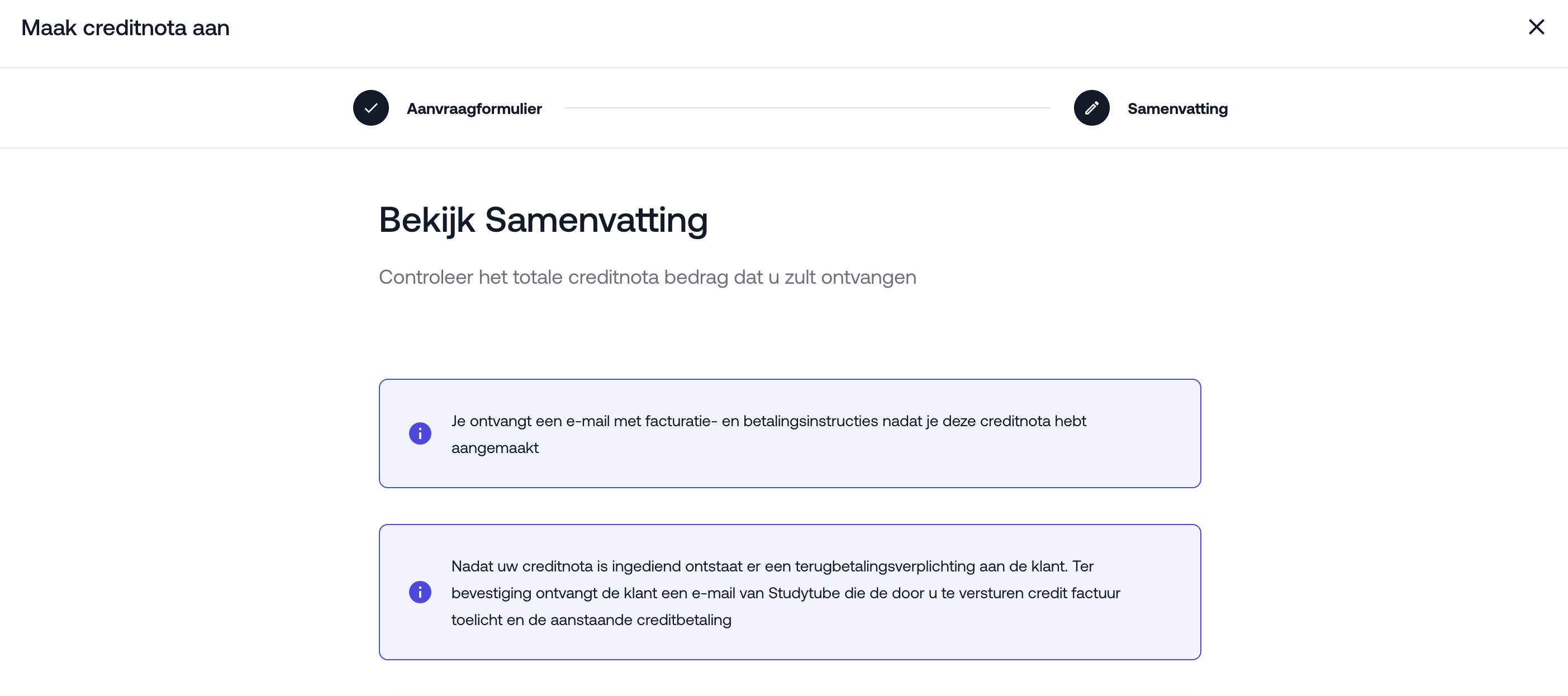
Task: Select the Samenvatting step label
Action: coord(1177,108)
